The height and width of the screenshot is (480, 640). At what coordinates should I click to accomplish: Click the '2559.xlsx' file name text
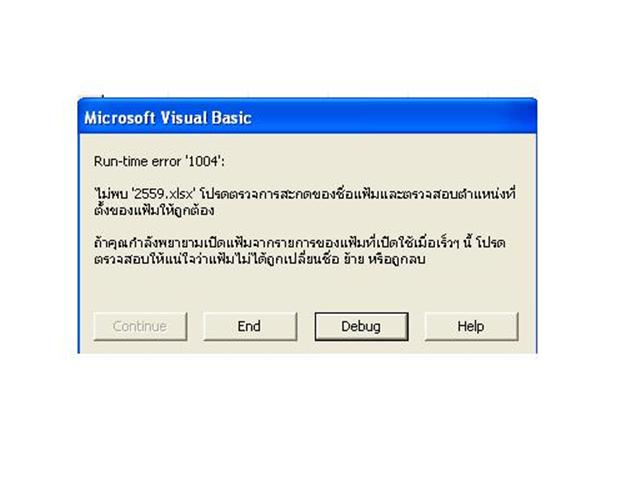click(163, 194)
